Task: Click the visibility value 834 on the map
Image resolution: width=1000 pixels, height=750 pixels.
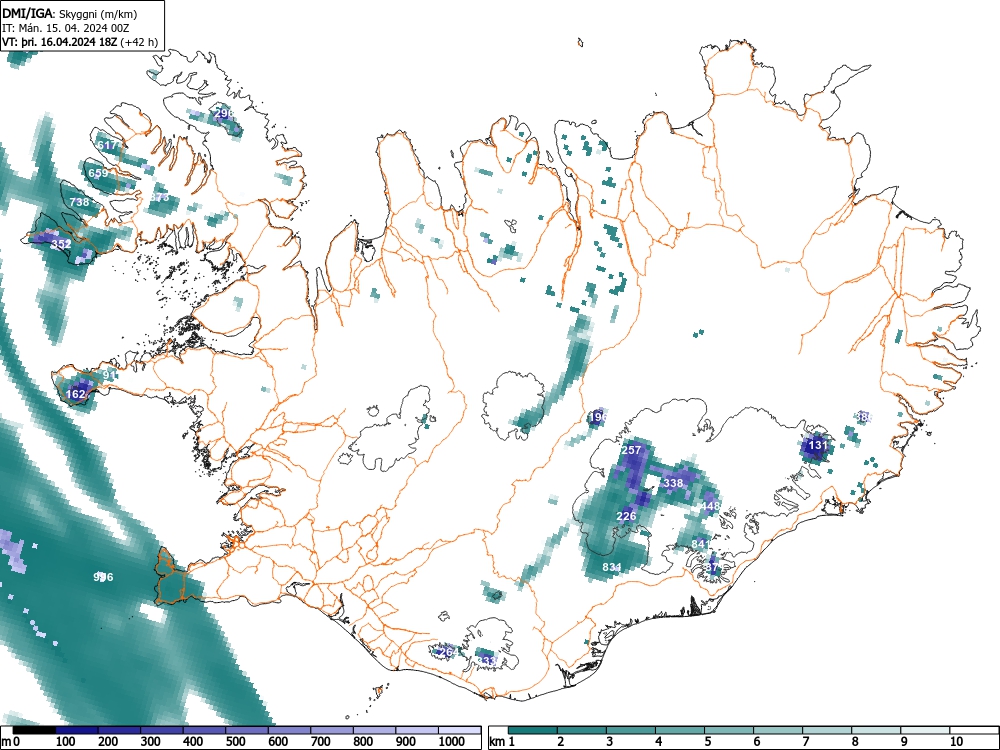Action: click(612, 567)
